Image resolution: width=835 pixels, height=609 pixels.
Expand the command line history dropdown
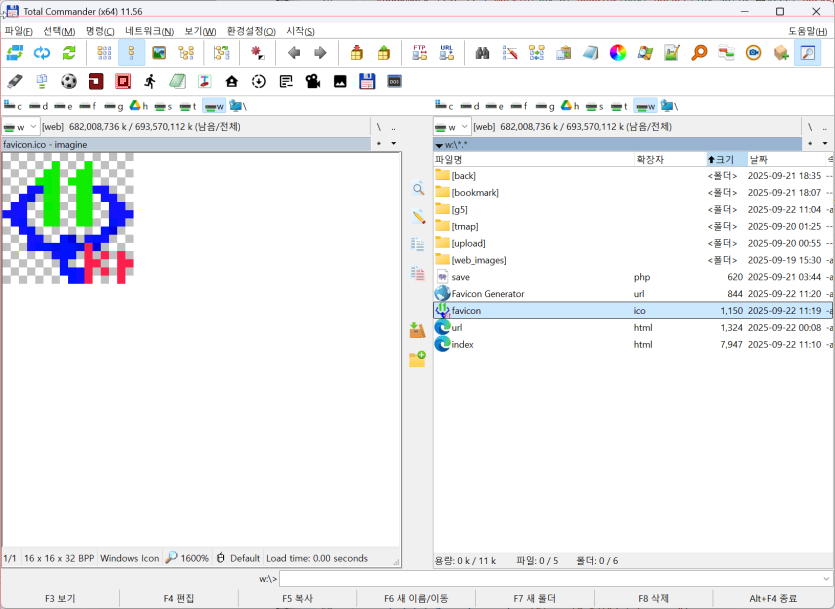tap(825, 579)
